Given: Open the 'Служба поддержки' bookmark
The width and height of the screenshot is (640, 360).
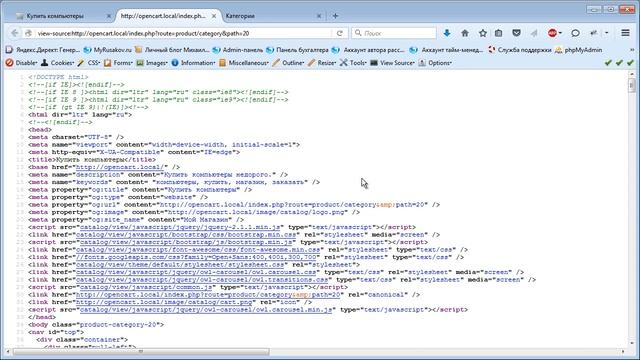Looking at the screenshot, I should tap(520, 50).
